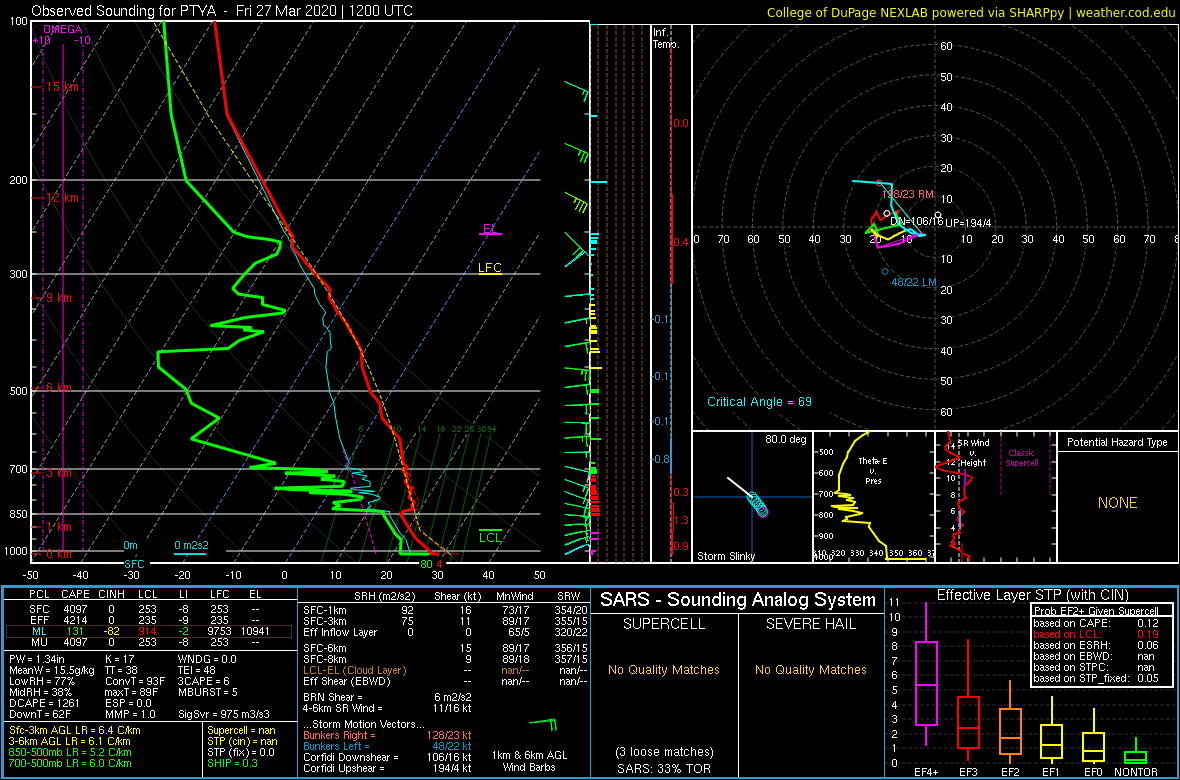Click the green "SHIP = 0.3" text
Viewport: 1180px width, 780px height.
tap(233, 763)
